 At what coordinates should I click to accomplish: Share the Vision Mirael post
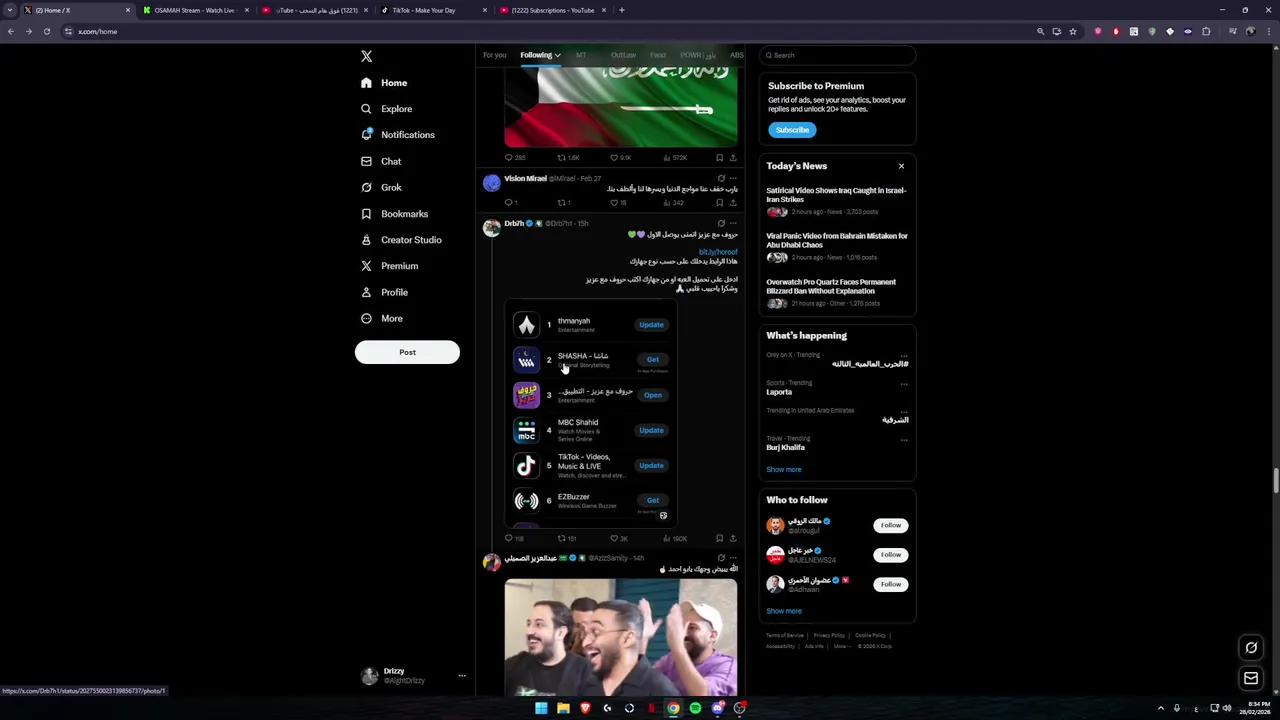coord(733,202)
